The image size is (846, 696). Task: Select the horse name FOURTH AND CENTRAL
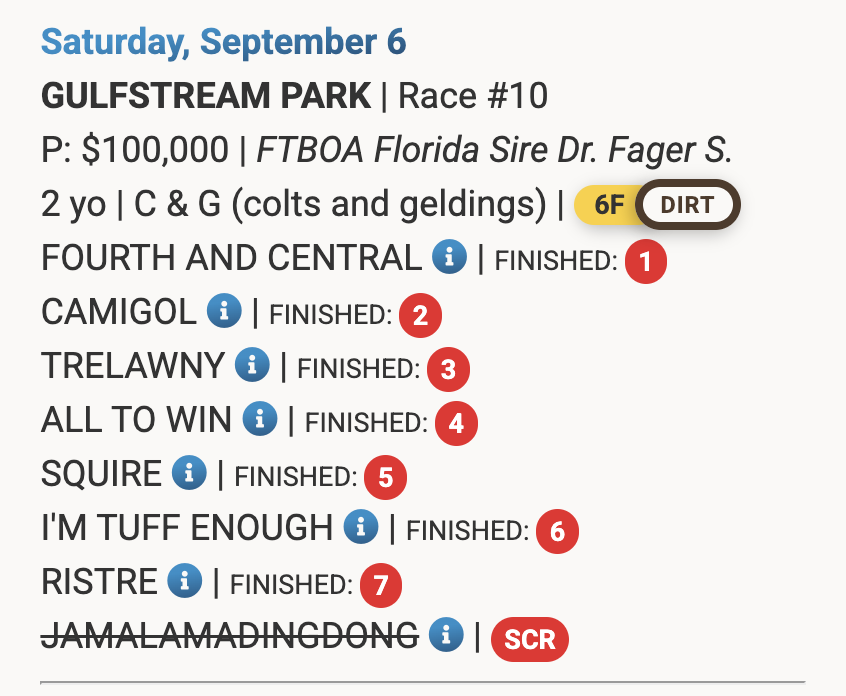click(x=231, y=259)
